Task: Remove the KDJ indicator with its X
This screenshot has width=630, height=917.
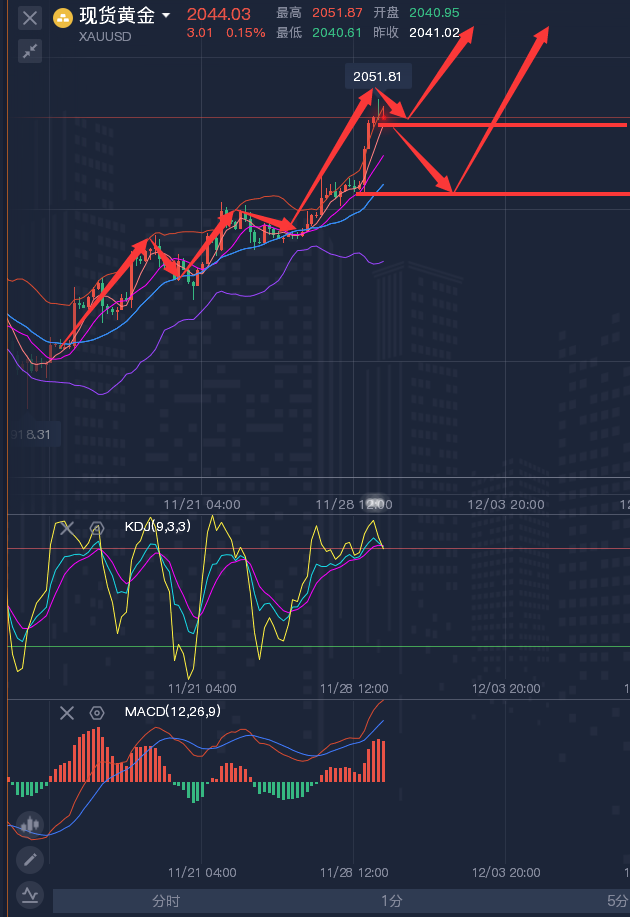Action: tap(67, 529)
